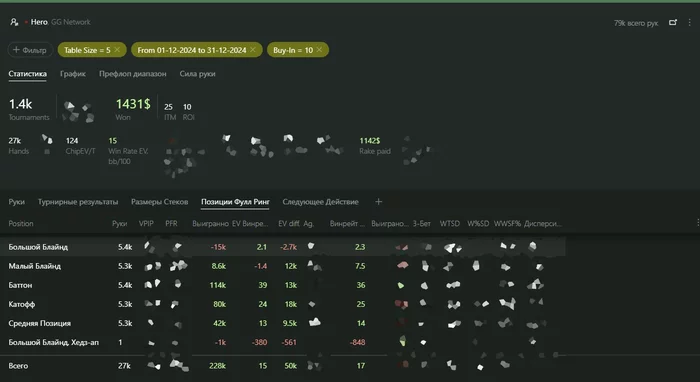Image resolution: width=700 pixels, height=382 pixels.
Task: Open the Следующее Действие tab
Action: pos(320,202)
